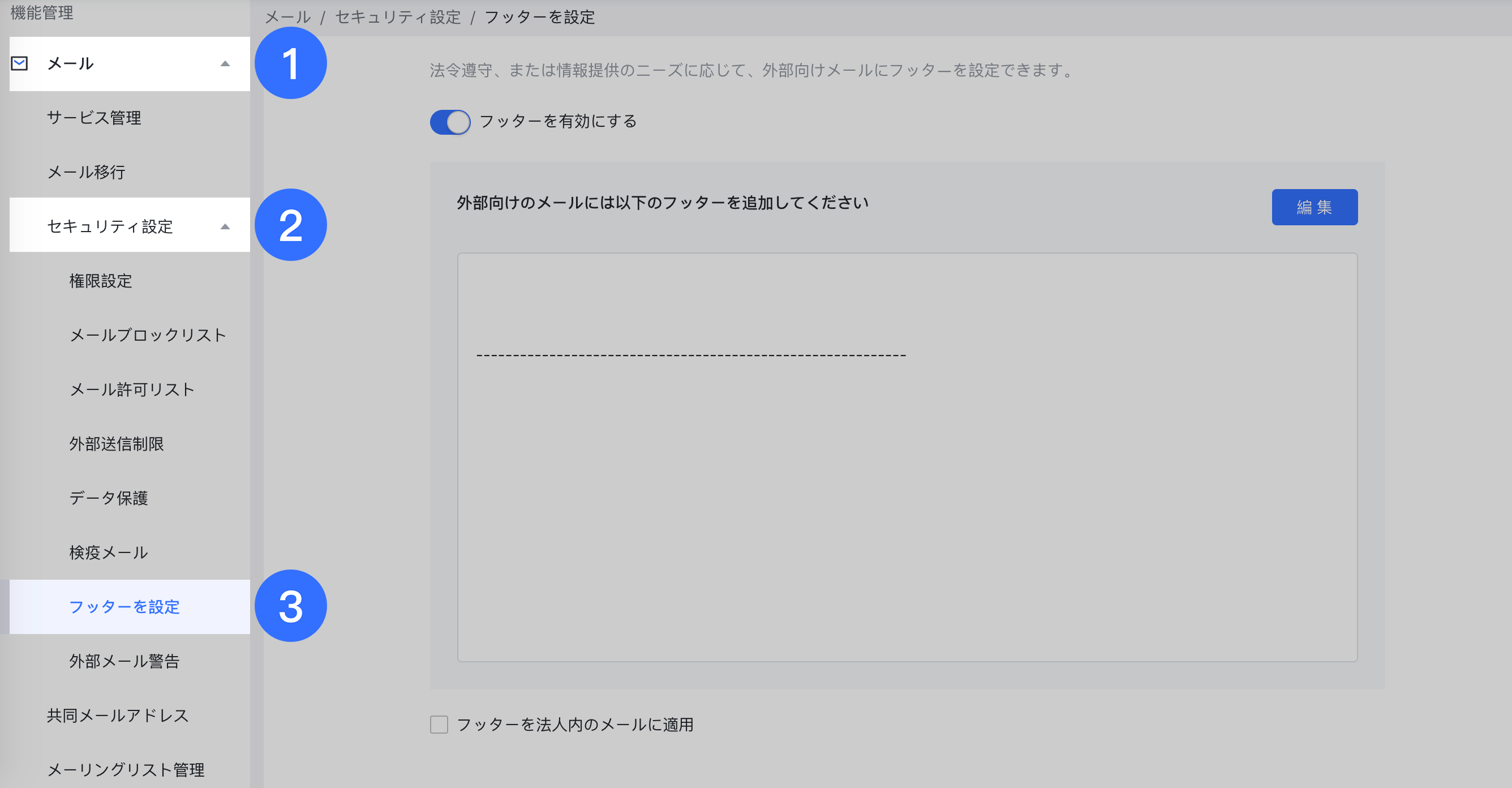The image size is (1512, 788).
Task: Collapse the メール section arrow
Action: pyautogui.click(x=225, y=63)
